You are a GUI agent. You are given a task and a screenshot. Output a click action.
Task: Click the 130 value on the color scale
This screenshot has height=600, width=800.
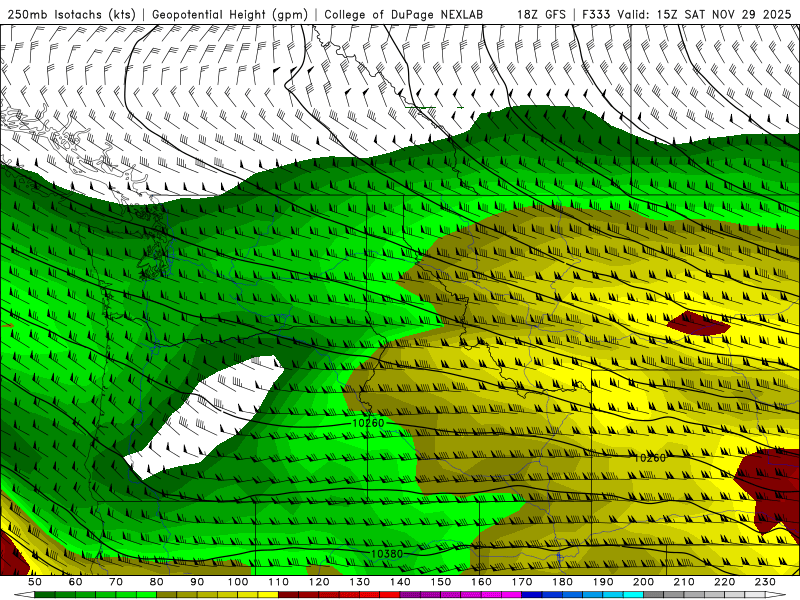pyautogui.click(x=359, y=582)
